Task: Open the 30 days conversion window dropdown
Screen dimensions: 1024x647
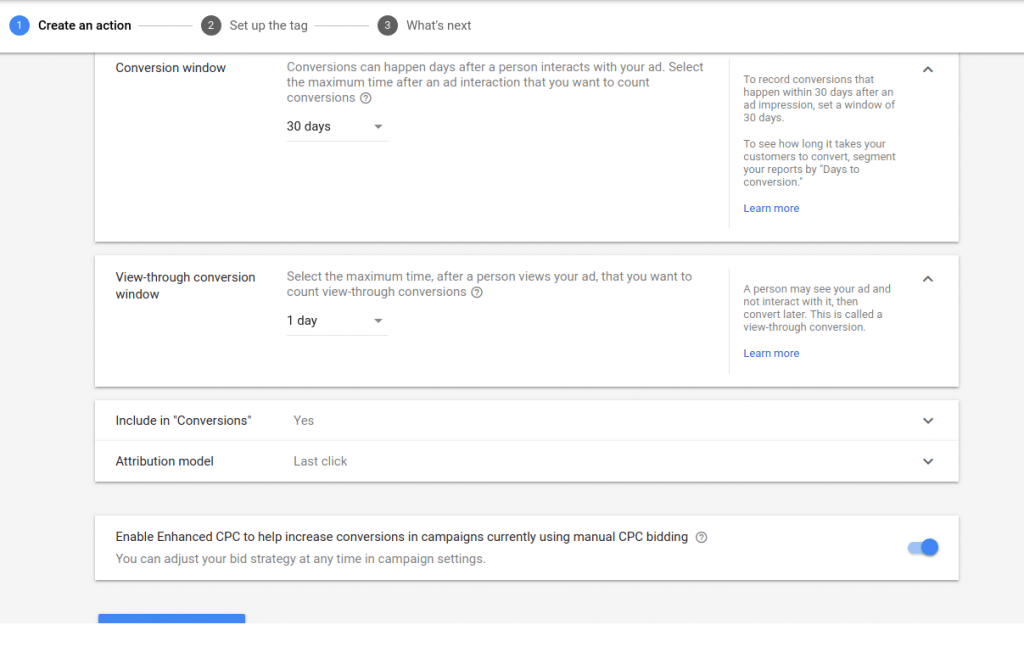Action: [x=336, y=127]
